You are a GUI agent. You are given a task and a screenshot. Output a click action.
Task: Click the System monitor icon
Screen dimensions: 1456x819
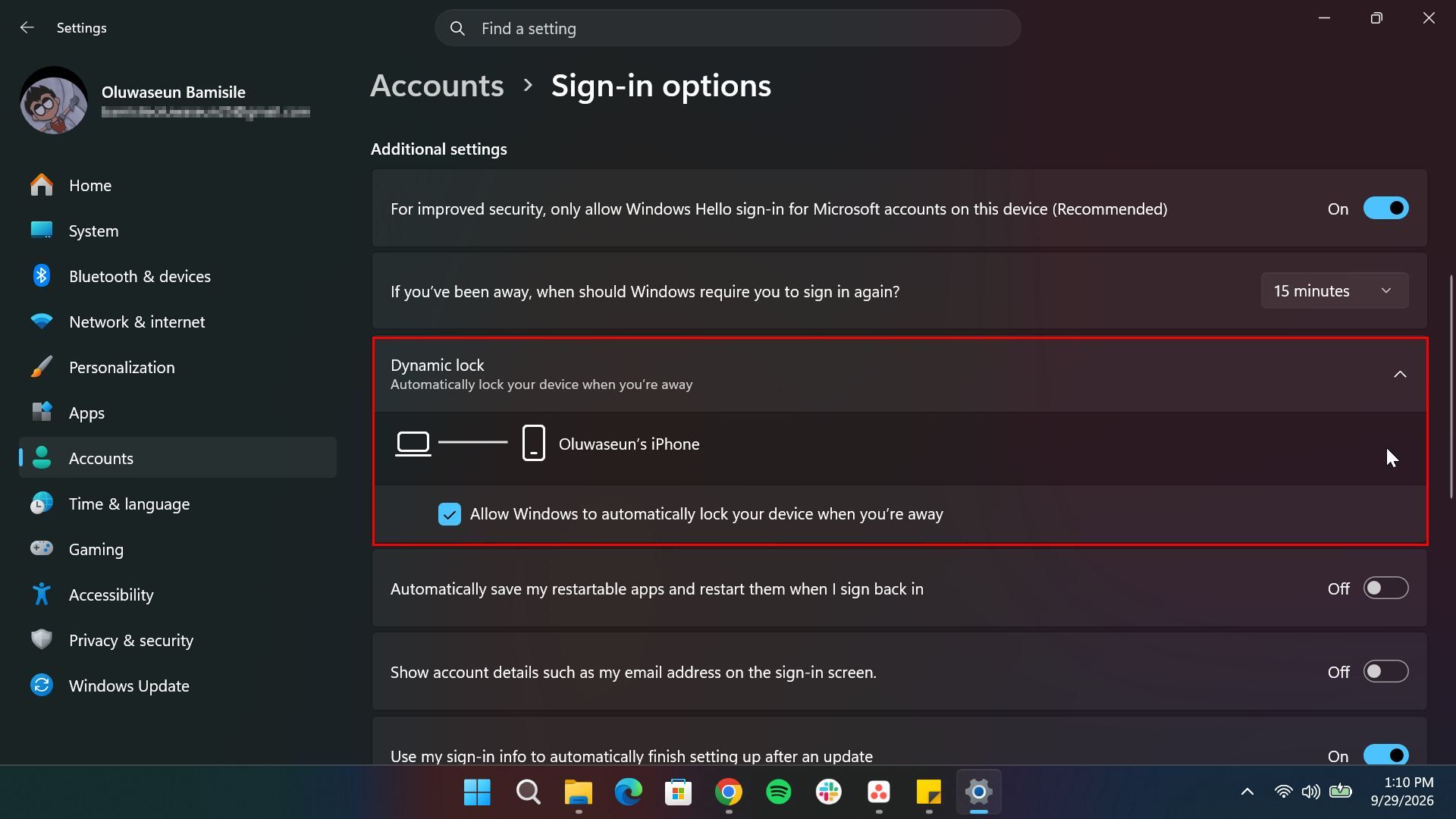point(42,231)
